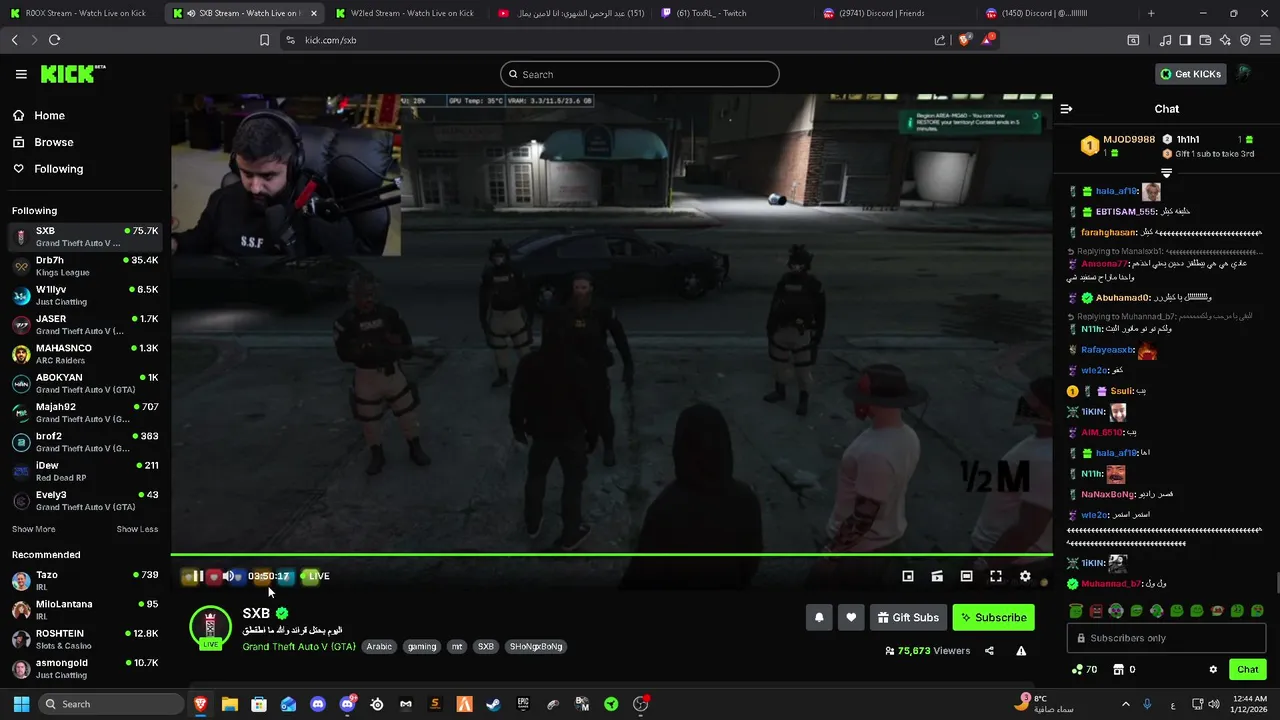The height and width of the screenshot is (720, 1280).
Task: Jump to LIVE in the player
Action: click(315, 576)
